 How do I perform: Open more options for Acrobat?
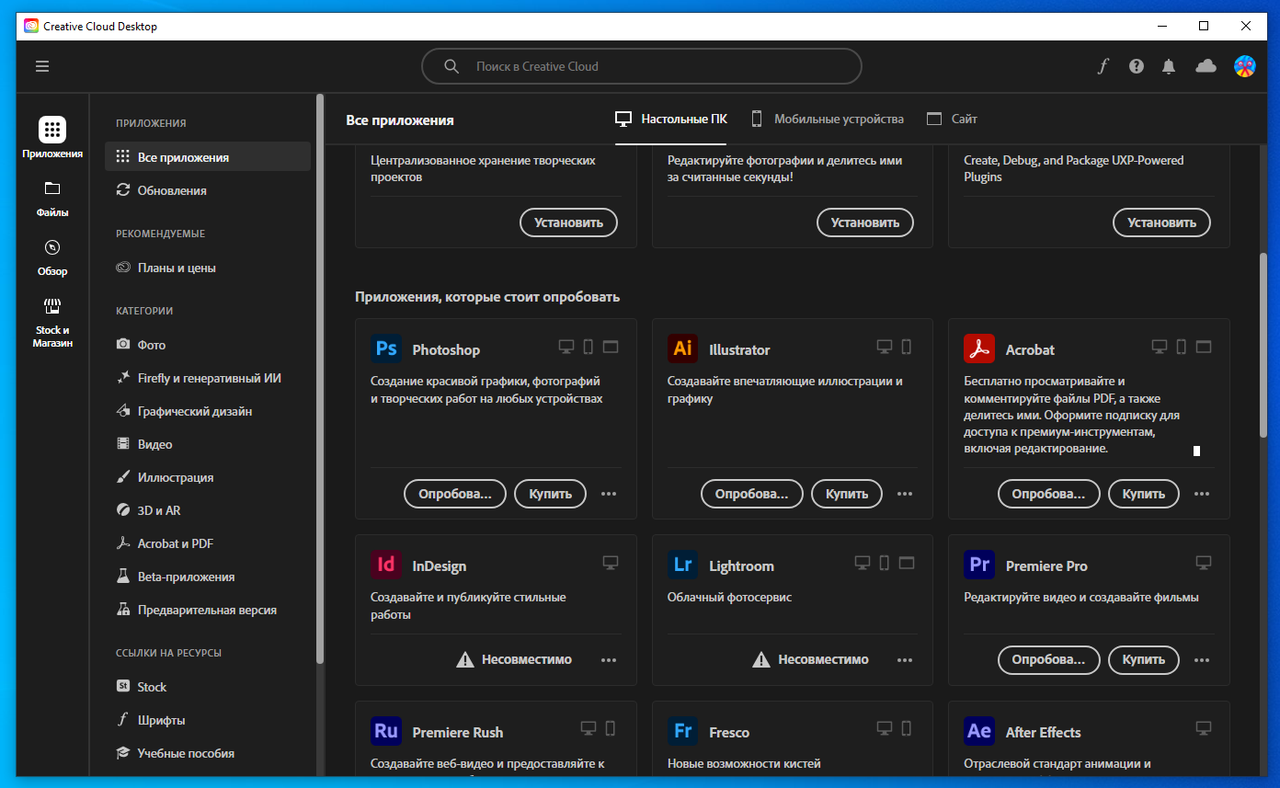1202,494
